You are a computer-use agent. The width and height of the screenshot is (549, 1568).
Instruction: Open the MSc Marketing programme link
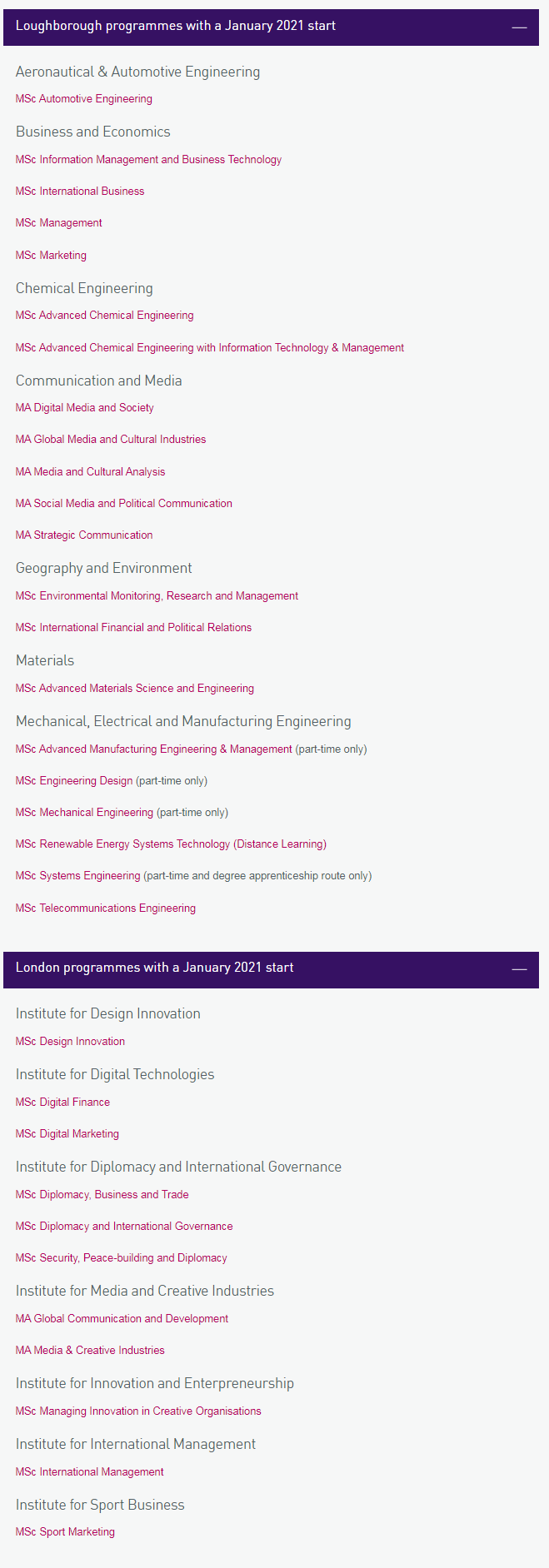pos(51,256)
